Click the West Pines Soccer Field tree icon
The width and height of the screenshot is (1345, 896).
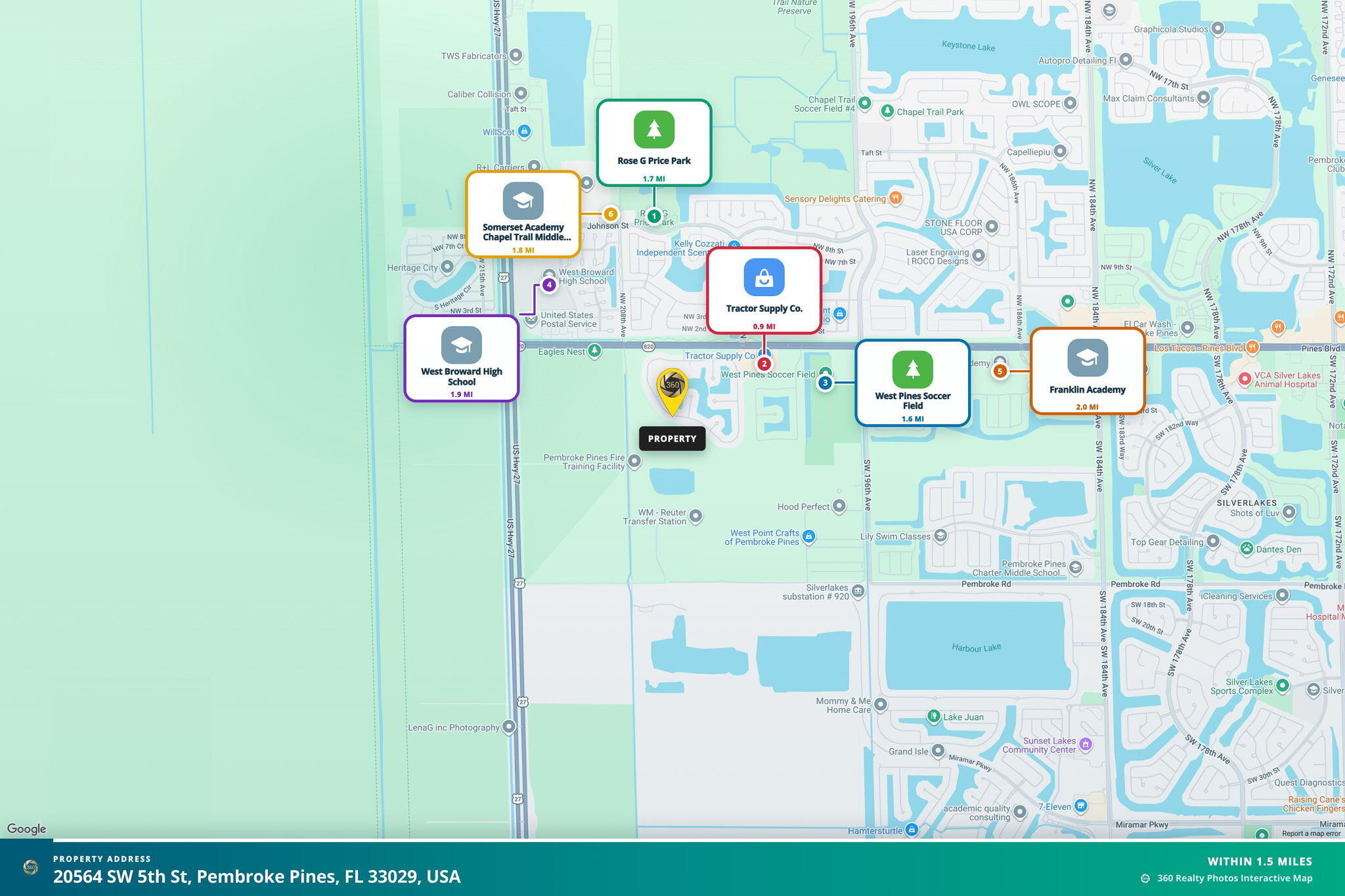pos(912,370)
